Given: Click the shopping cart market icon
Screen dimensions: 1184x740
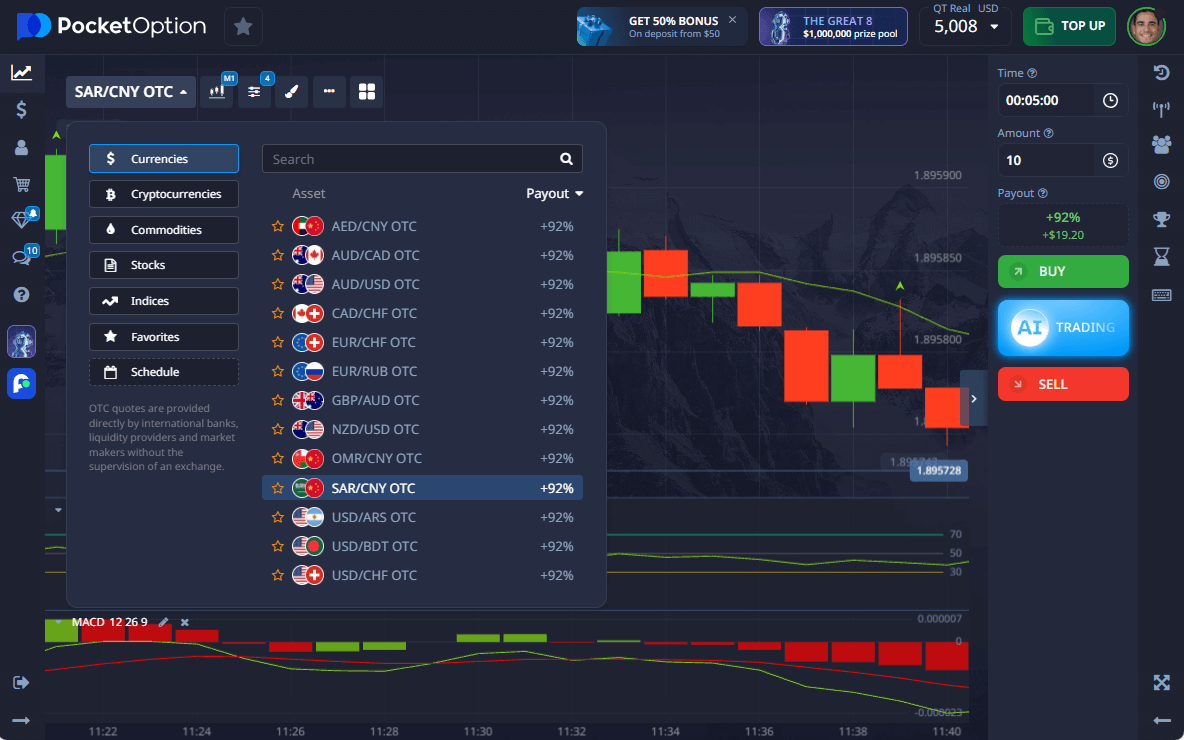Looking at the screenshot, I should tap(21, 184).
